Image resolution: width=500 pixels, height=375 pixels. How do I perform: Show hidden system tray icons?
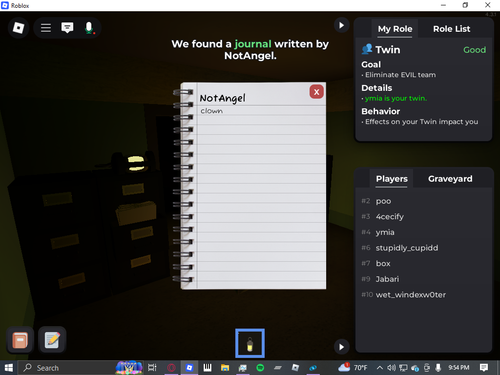pos(380,368)
